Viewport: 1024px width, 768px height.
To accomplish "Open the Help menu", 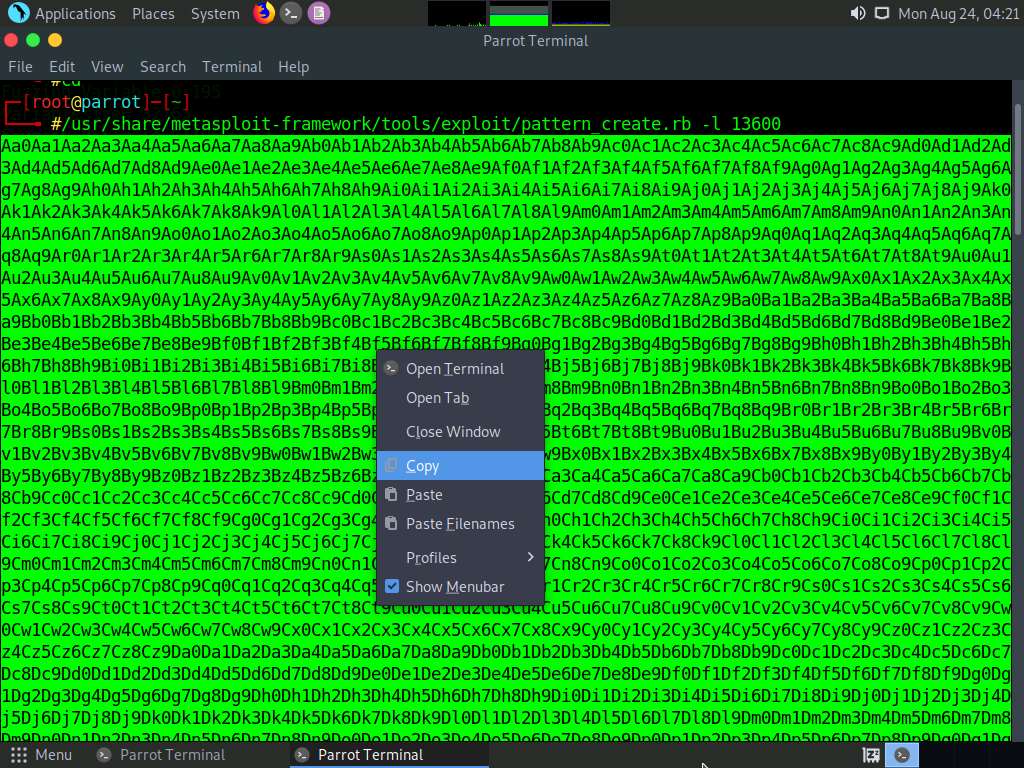I will 293,67.
